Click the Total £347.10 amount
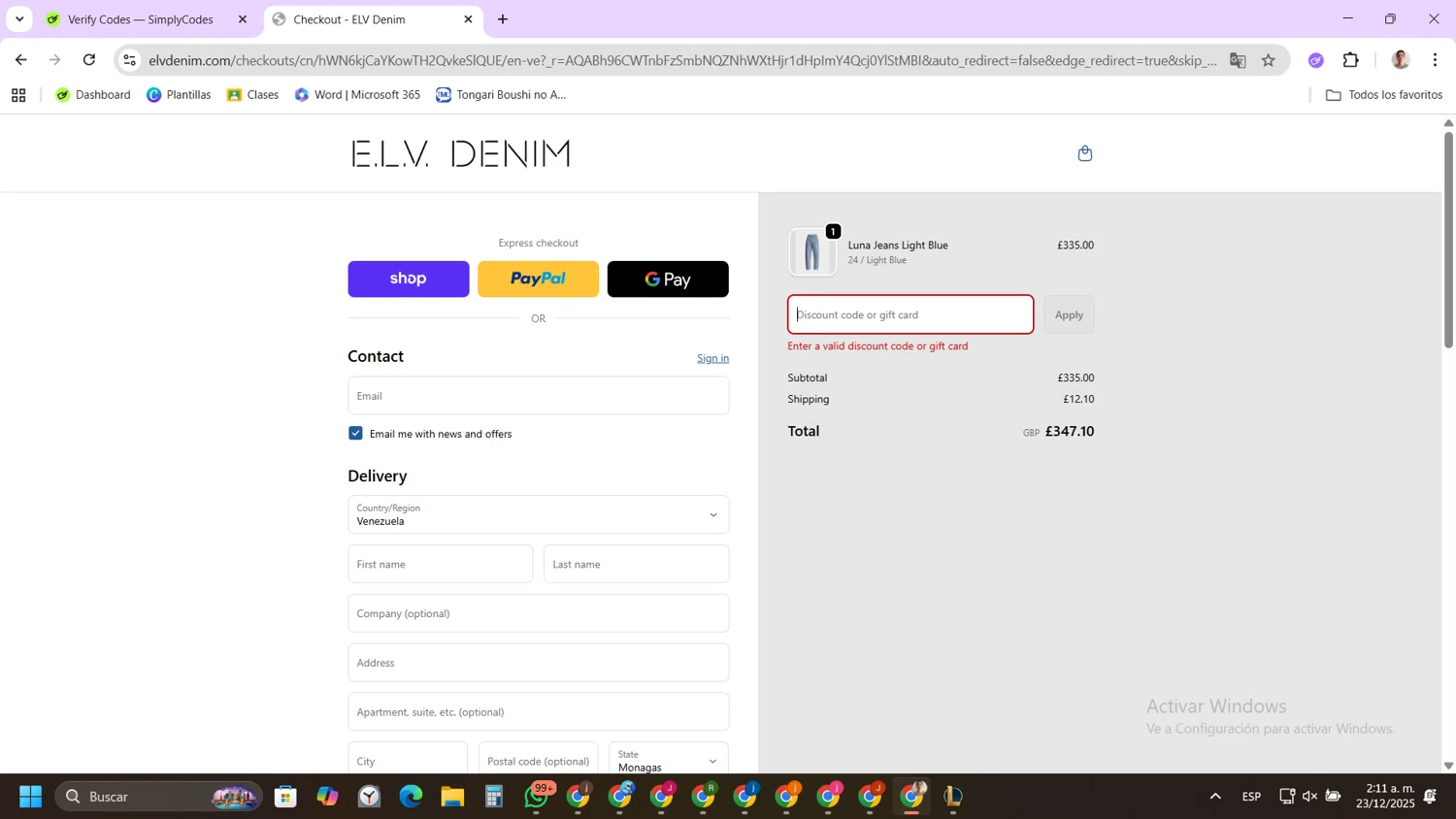This screenshot has height=819, width=1456. coord(1069,432)
